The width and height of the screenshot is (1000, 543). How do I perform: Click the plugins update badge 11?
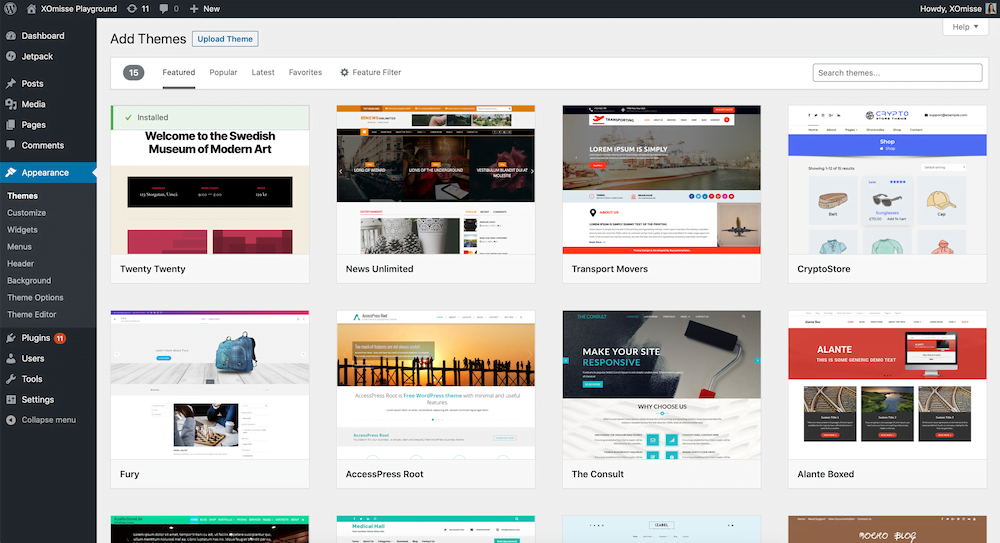pos(60,338)
